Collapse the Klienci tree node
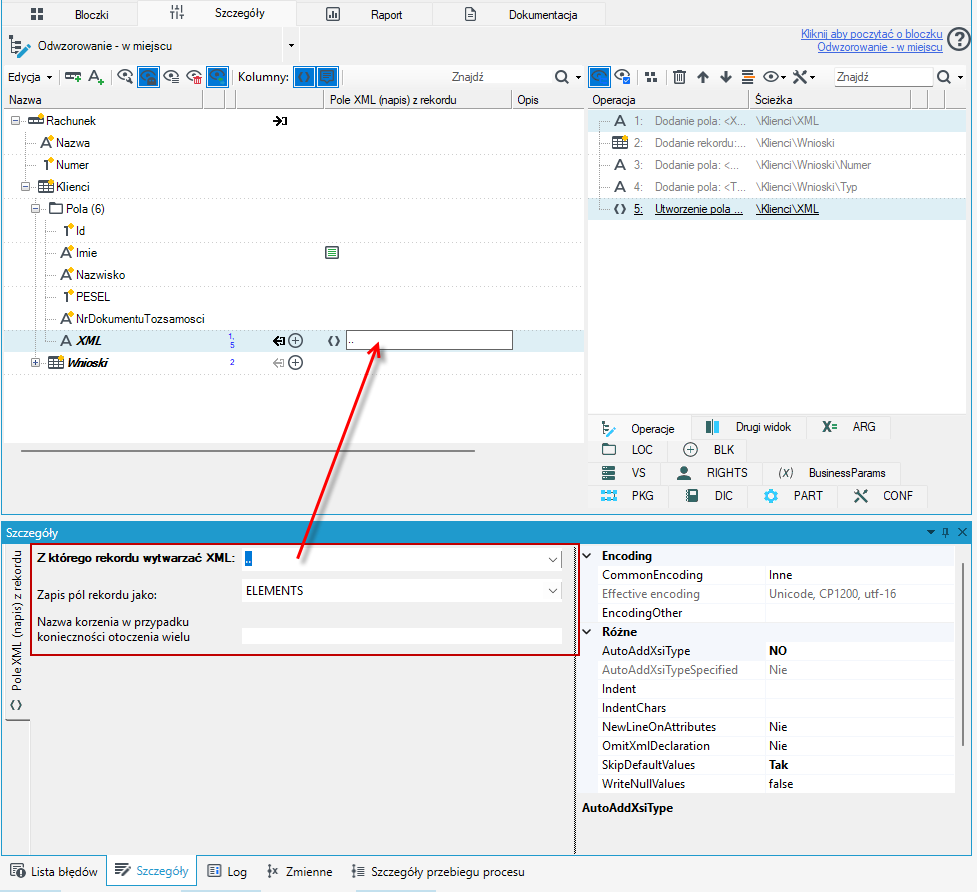This screenshot has width=977, height=892. coord(26,187)
